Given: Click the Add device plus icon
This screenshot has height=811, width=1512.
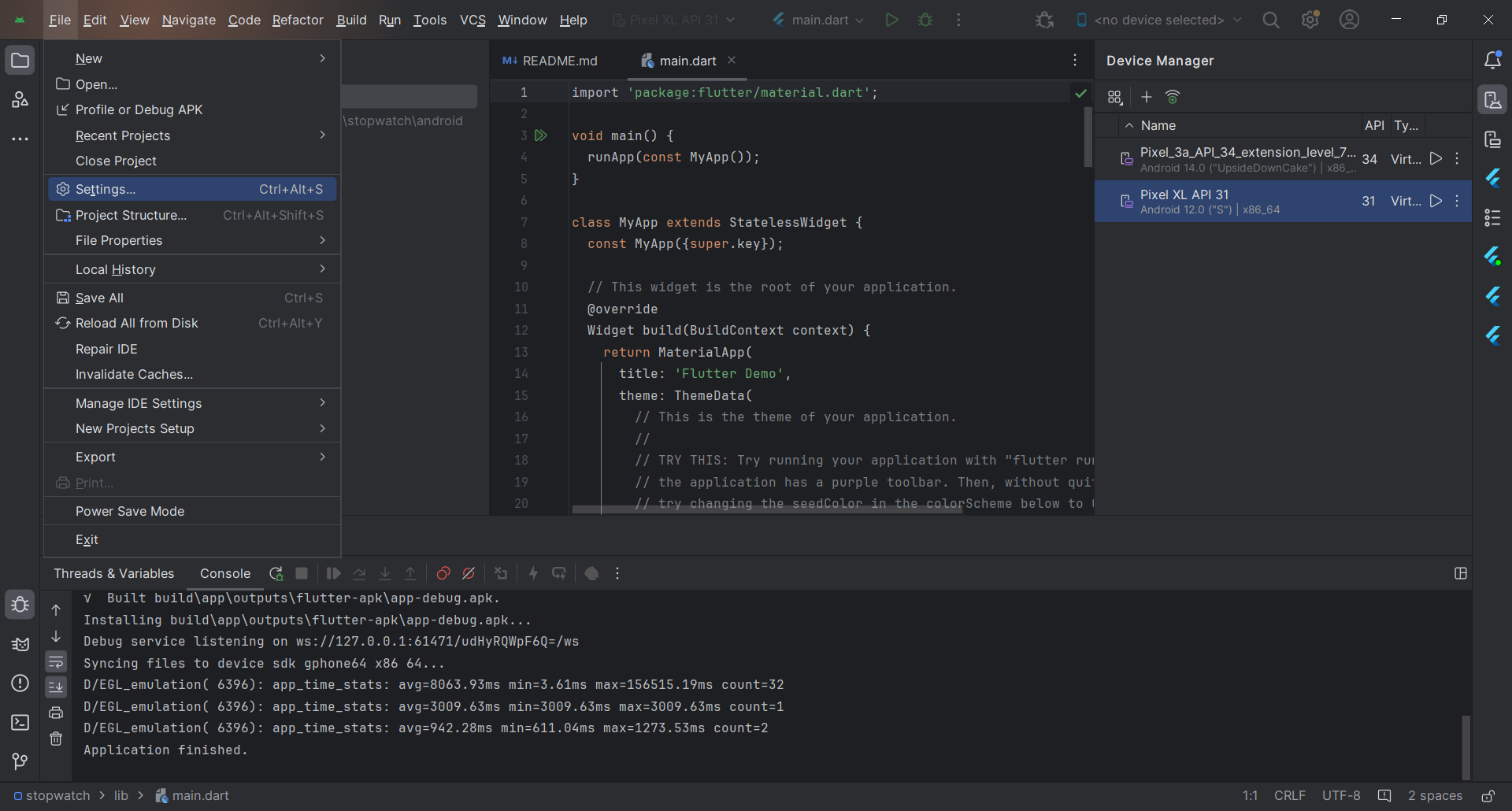Looking at the screenshot, I should point(1147,97).
